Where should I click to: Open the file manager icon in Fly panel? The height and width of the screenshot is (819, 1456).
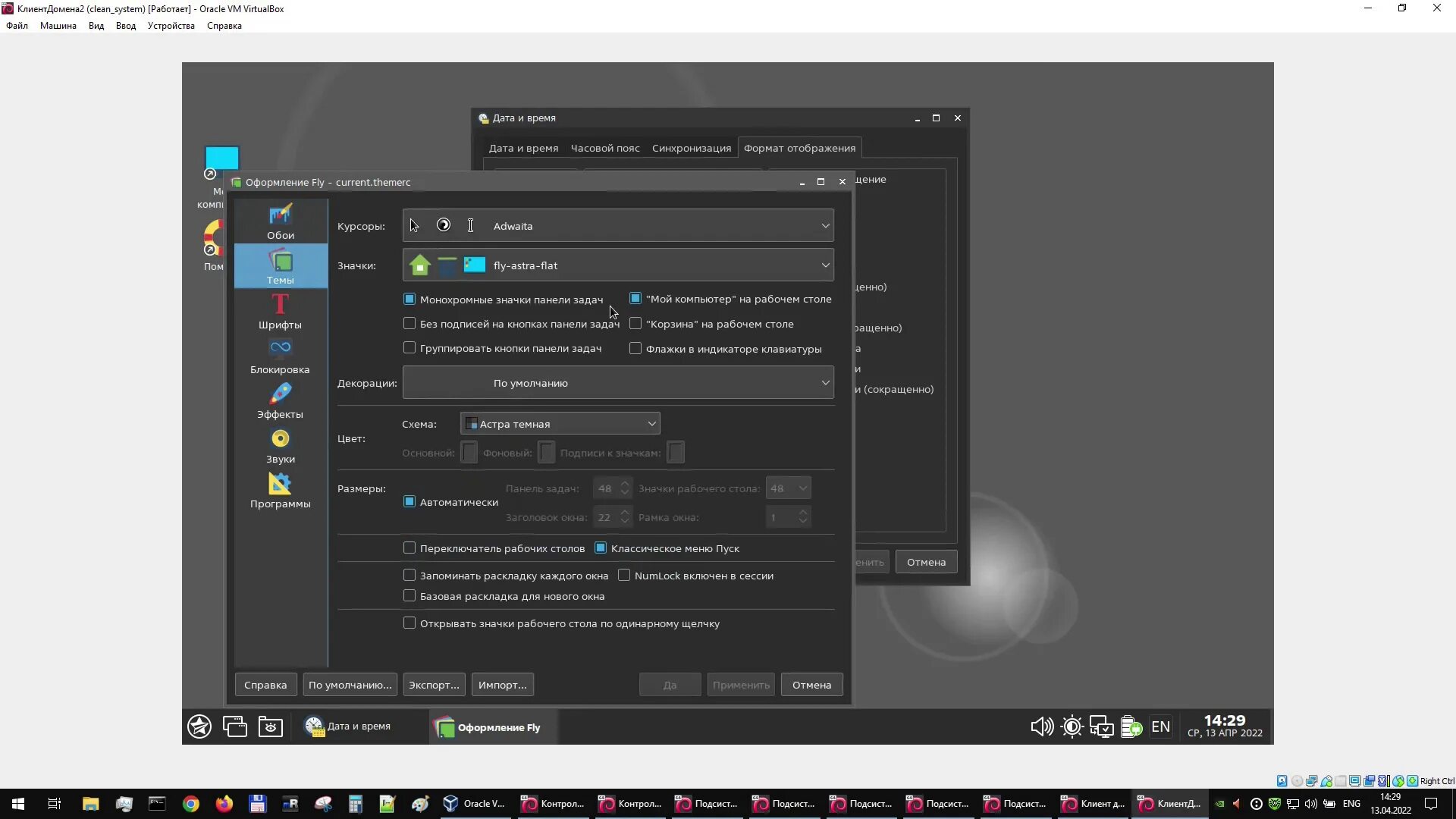[271, 726]
